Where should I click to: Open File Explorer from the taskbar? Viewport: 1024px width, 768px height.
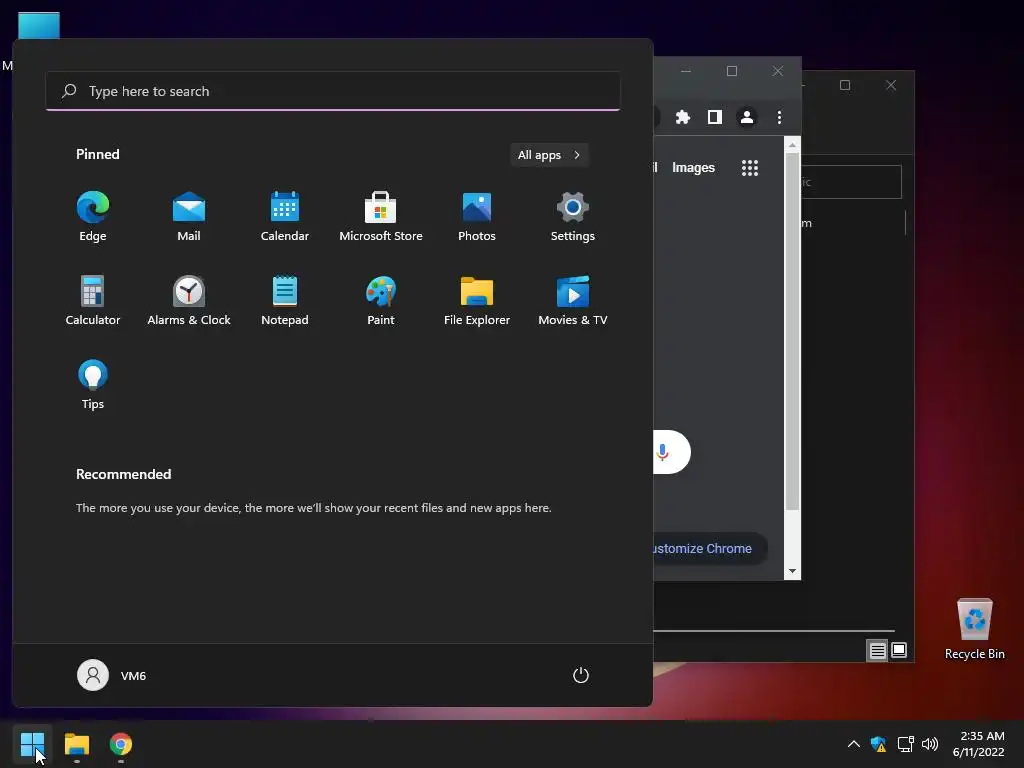coord(76,744)
